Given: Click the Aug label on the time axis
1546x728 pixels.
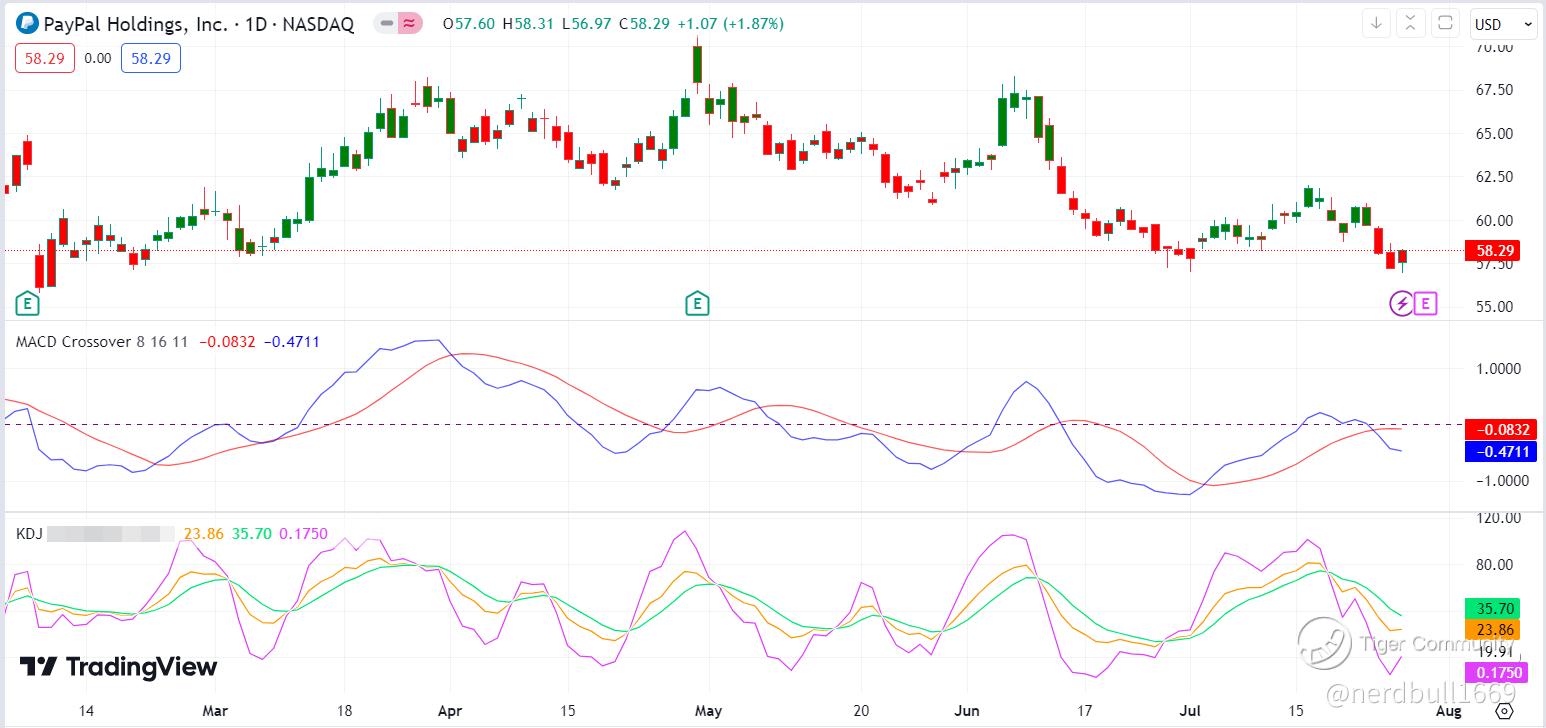Looking at the screenshot, I should (1449, 712).
